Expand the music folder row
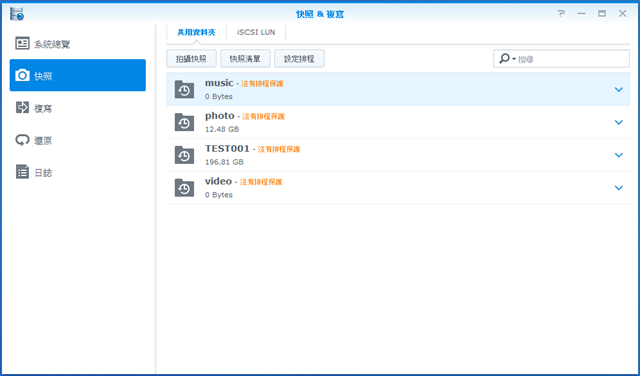The width and height of the screenshot is (640, 376). tap(619, 89)
